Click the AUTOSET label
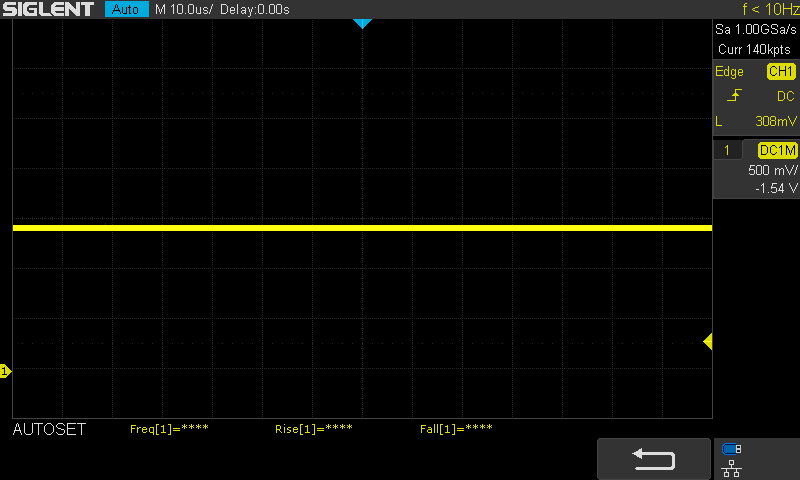 point(49,430)
